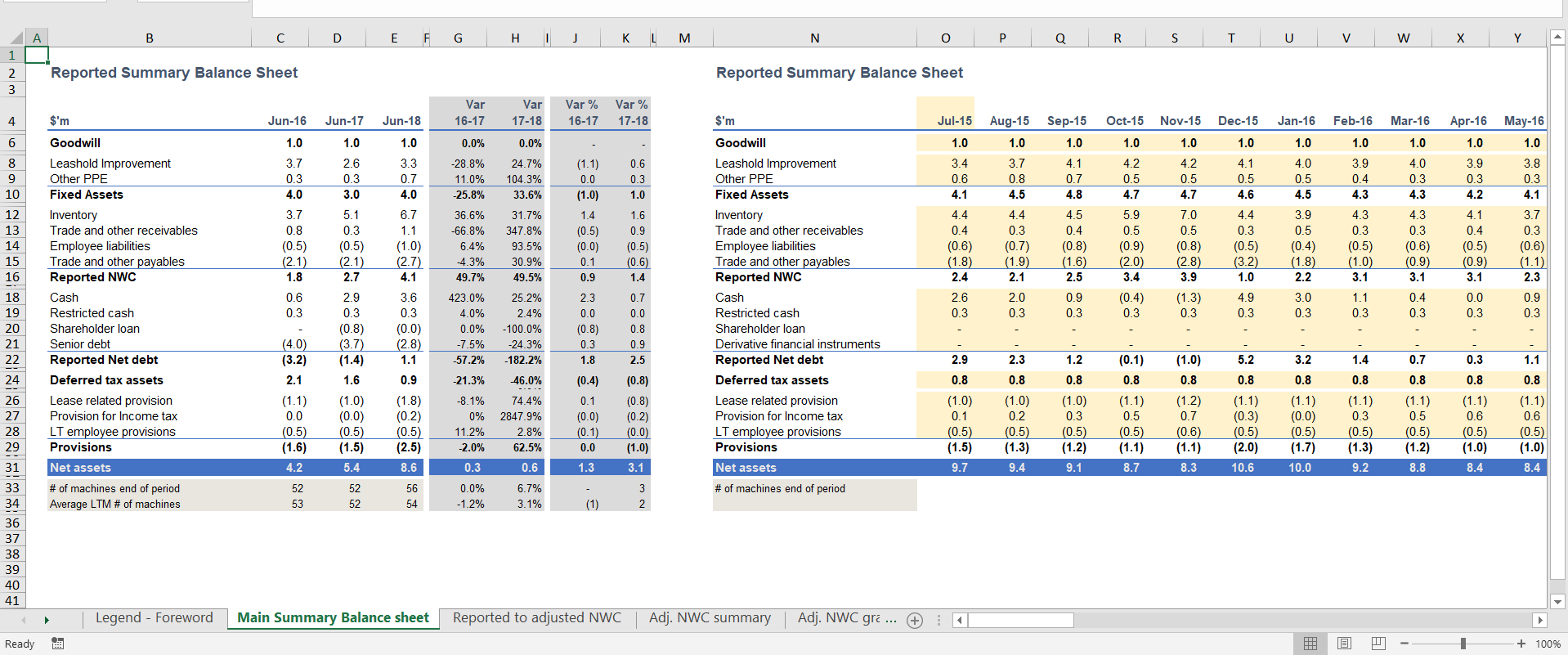Click Net assets Jun-18 value 8.6
Image resolution: width=1568 pixels, height=655 pixels.
(x=409, y=468)
